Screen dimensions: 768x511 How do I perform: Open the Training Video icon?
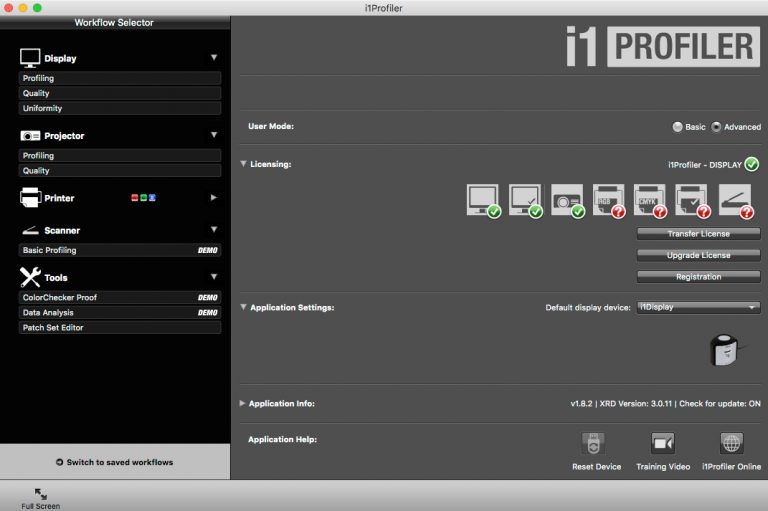663,444
